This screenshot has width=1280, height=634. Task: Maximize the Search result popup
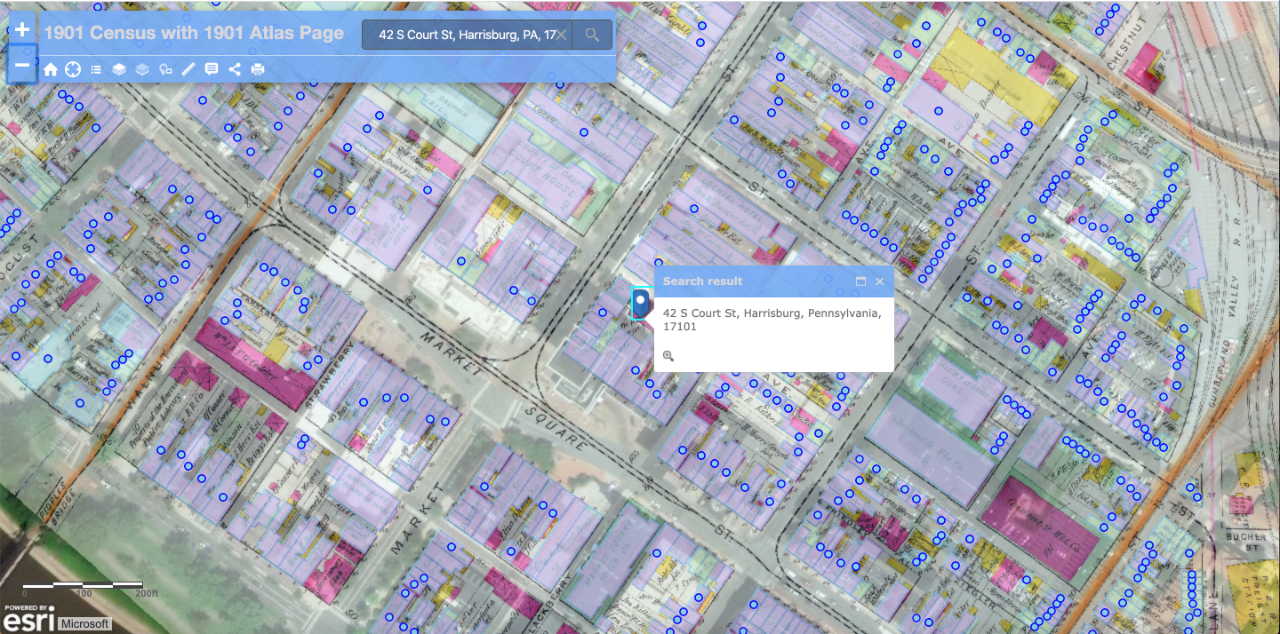click(x=861, y=282)
